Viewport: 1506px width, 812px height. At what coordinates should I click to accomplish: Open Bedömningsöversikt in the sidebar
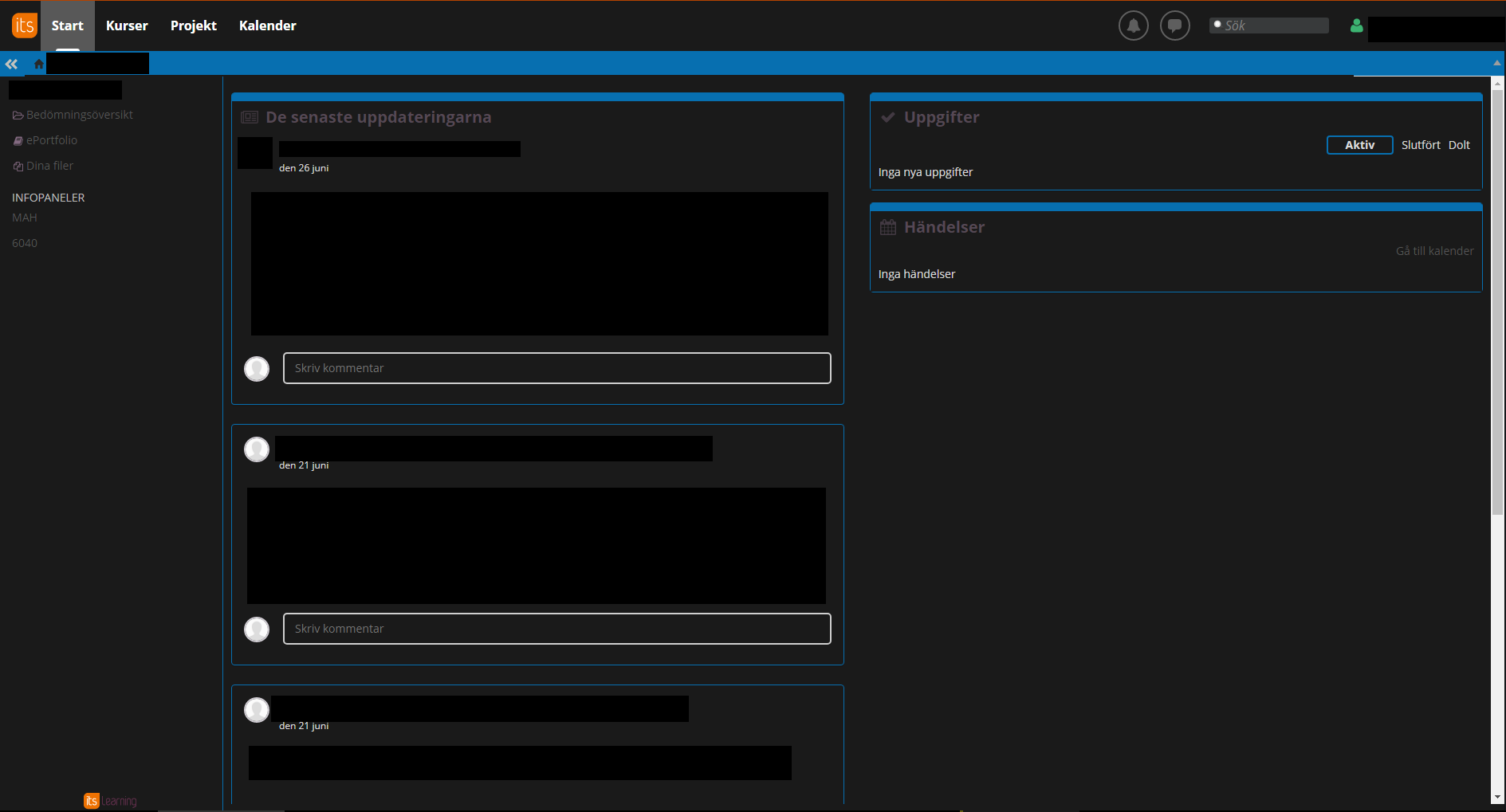click(x=79, y=115)
